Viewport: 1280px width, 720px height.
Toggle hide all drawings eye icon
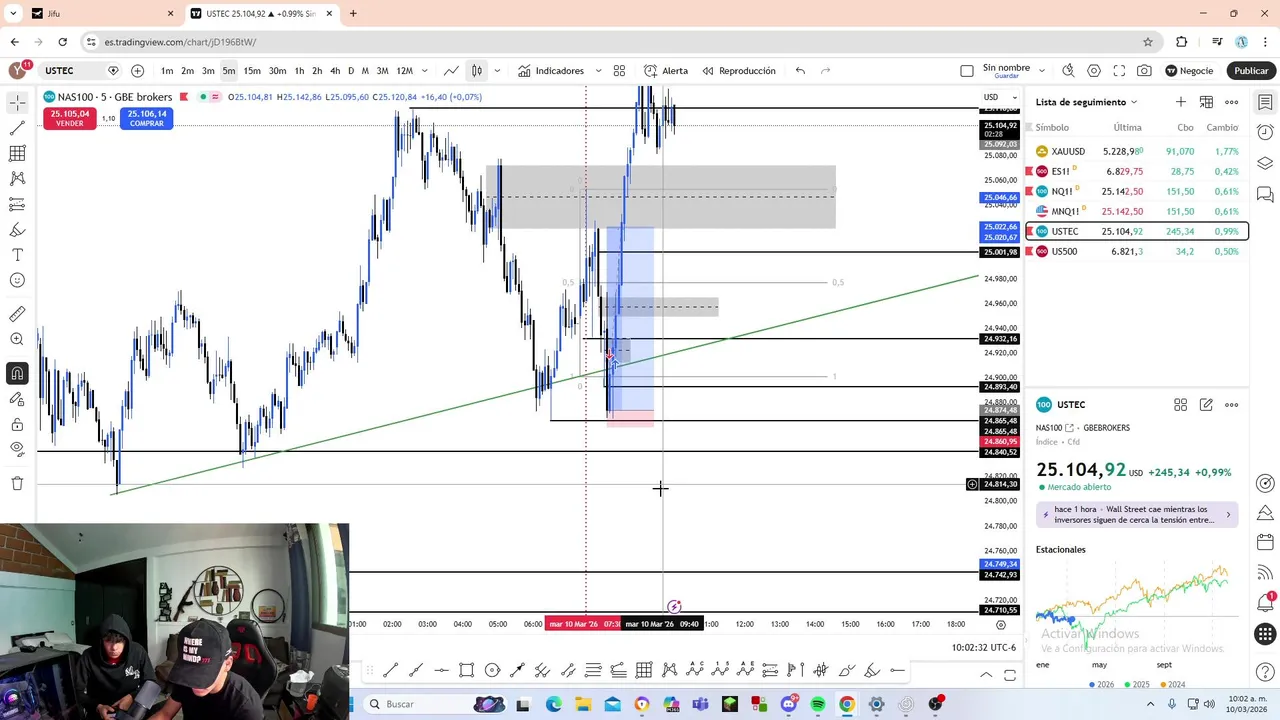pos(17,449)
